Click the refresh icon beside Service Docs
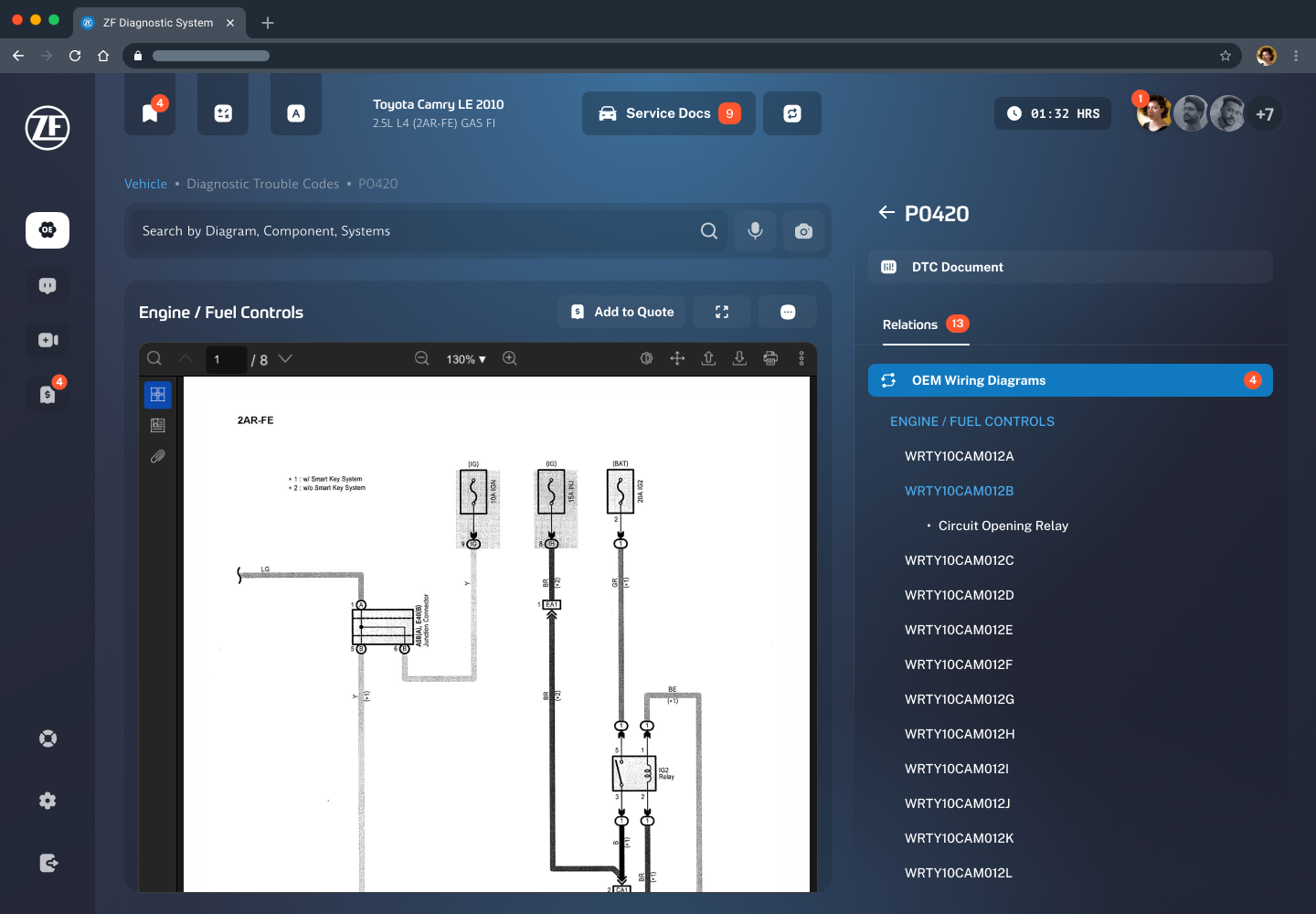 [792, 113]
